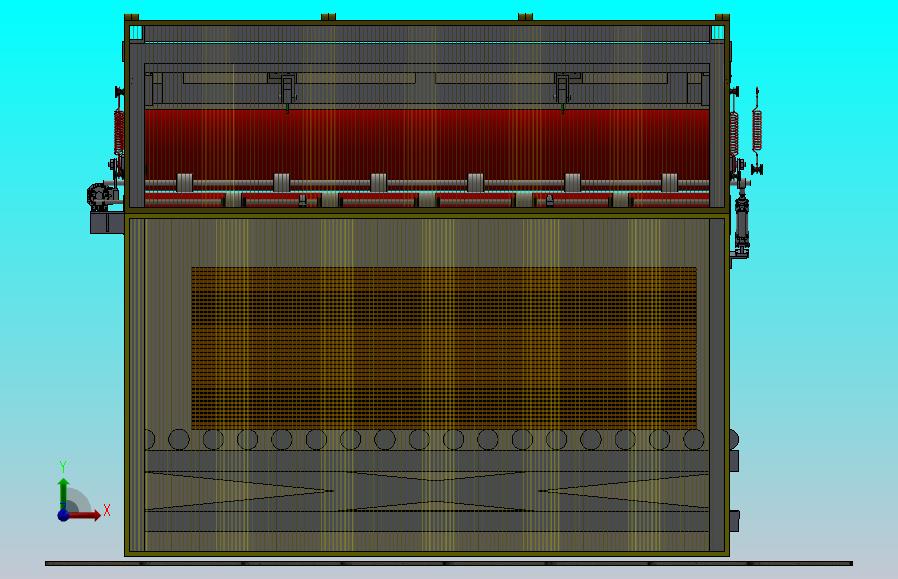Select the thin base plate beneath the machine

pos(449,564)
